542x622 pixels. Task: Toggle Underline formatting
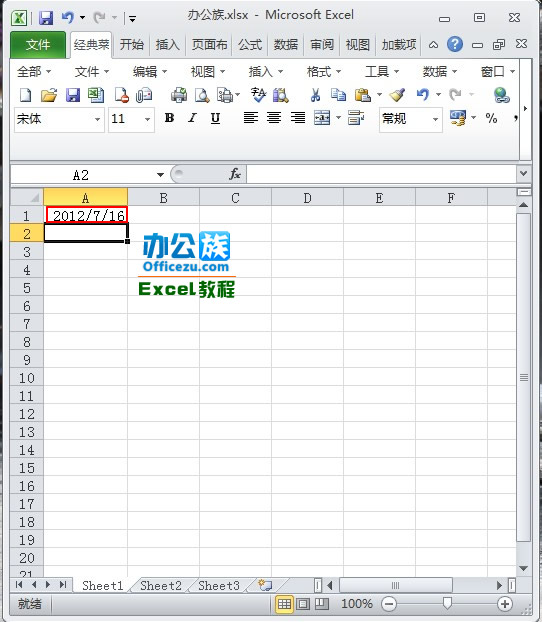tap(215, 118)
